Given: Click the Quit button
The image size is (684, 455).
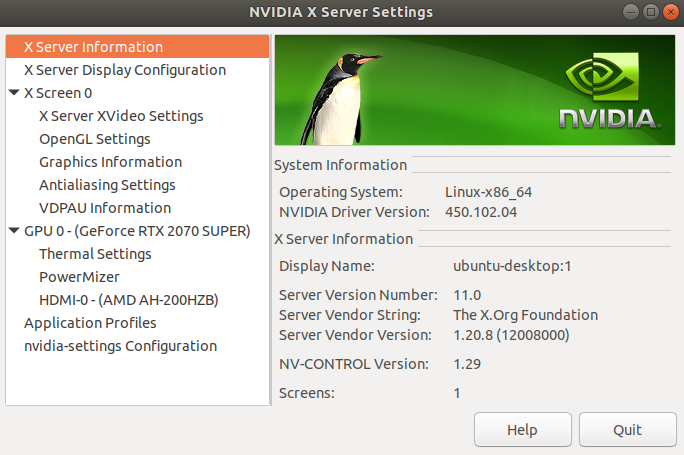Looking at the screenshot, I should coord(627,430).
